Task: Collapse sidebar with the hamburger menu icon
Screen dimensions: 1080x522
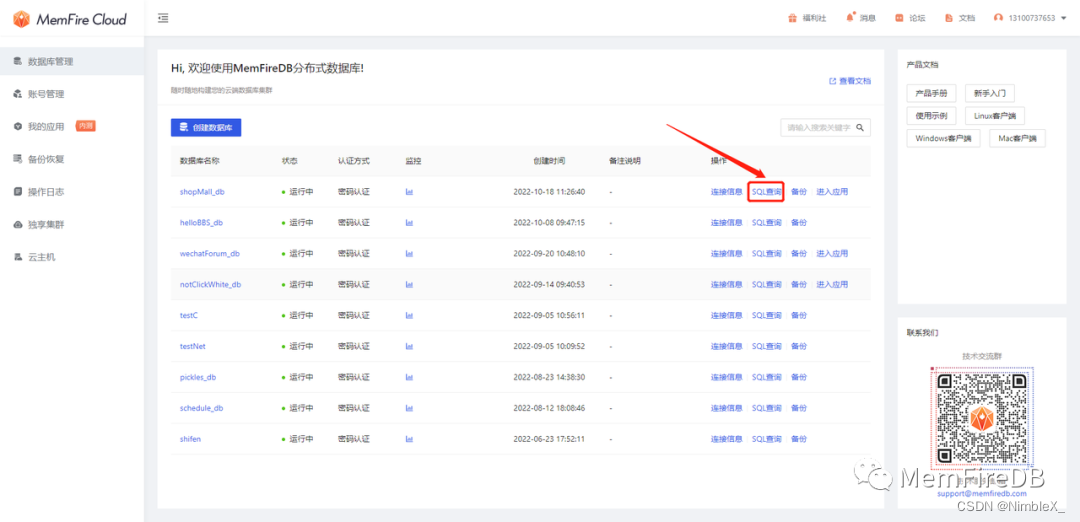Action: 163,18
